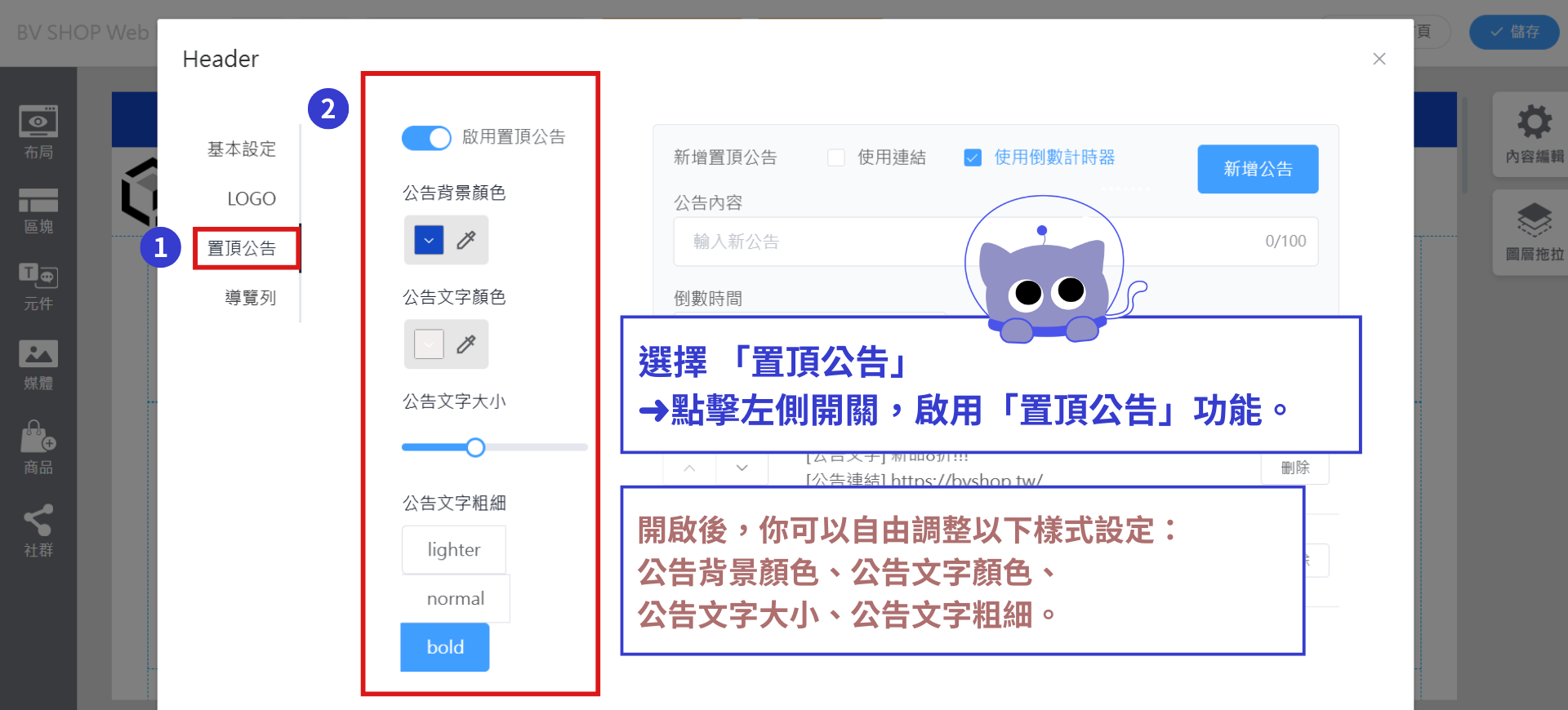Toggle the 啟用置頂公告 switch
The height and width of the screenshot is (710, 1568).
(426, 138)
